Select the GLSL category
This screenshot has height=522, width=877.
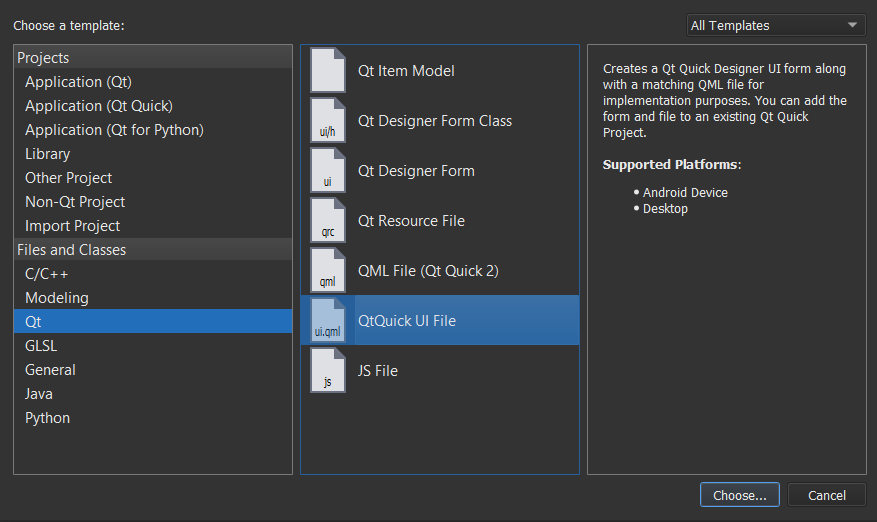tap(41, 346)
